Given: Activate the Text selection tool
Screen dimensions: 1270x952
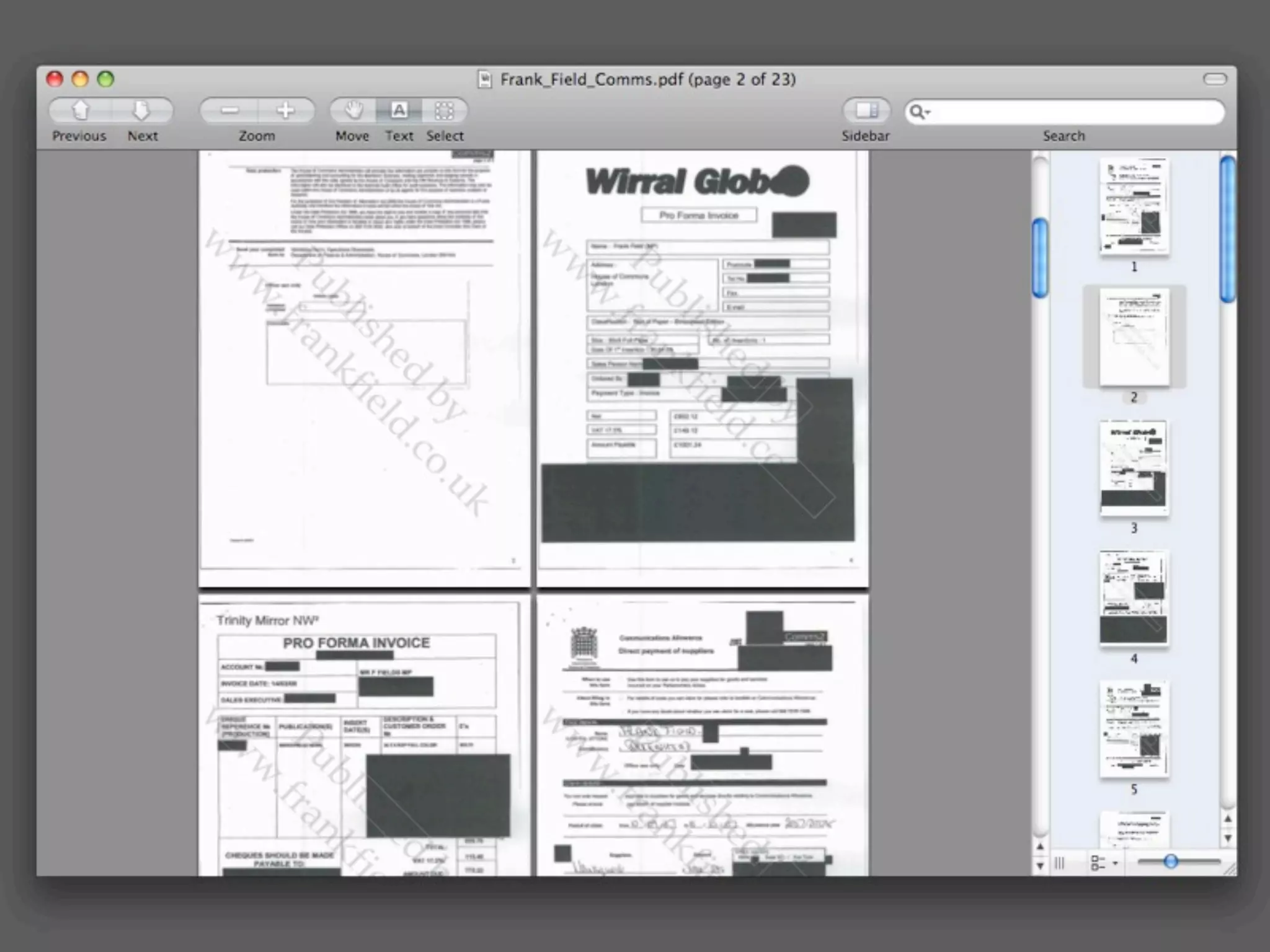Looking at the screenshot, I should tap(399, 111).
